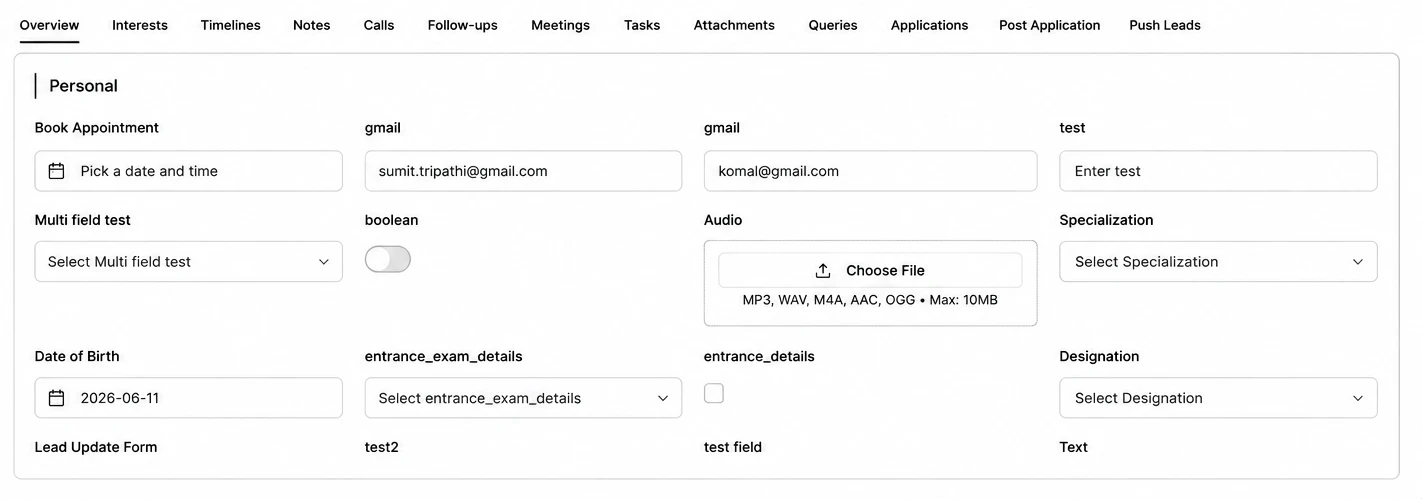The width and height of the screenshot is (1422, 499).
Task: Click calendar icon in Book Appointment field
Action: point(57,171)
